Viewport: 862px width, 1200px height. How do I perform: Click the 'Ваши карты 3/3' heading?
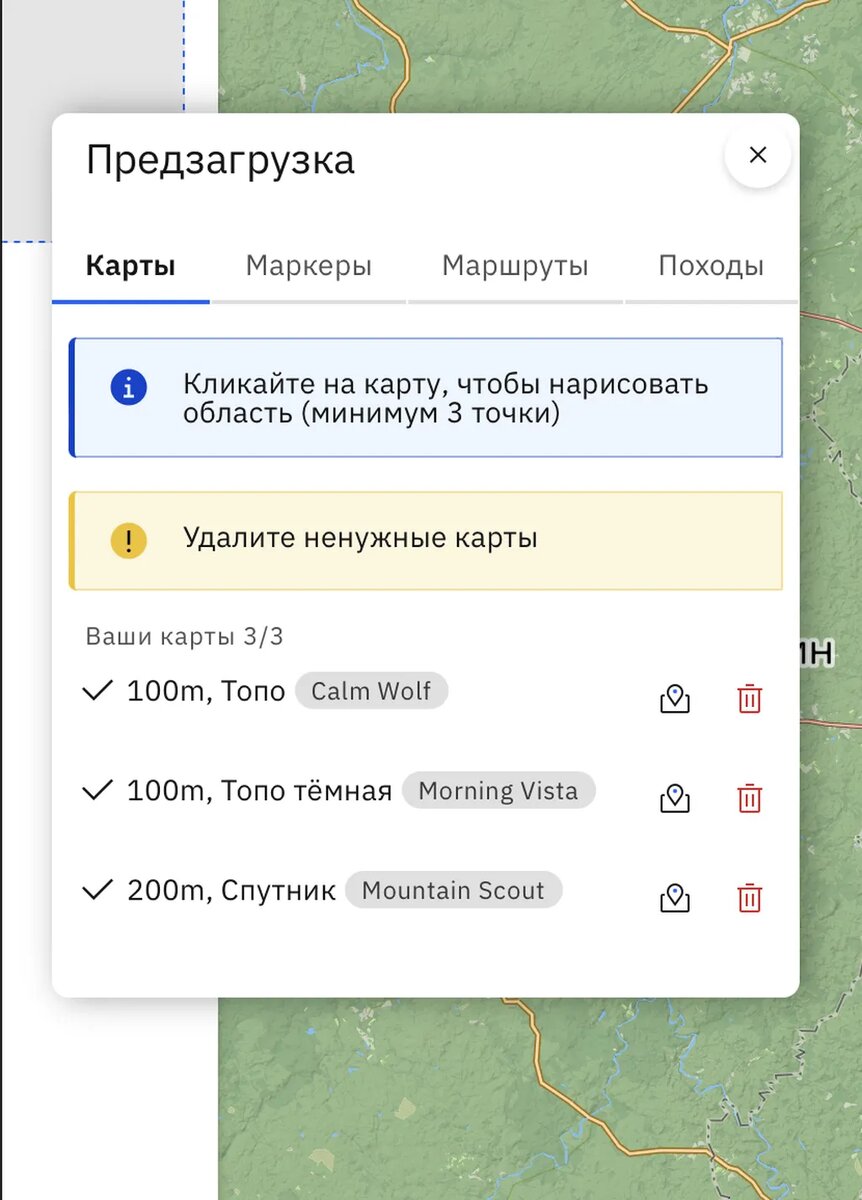click(x=184, y=637)
